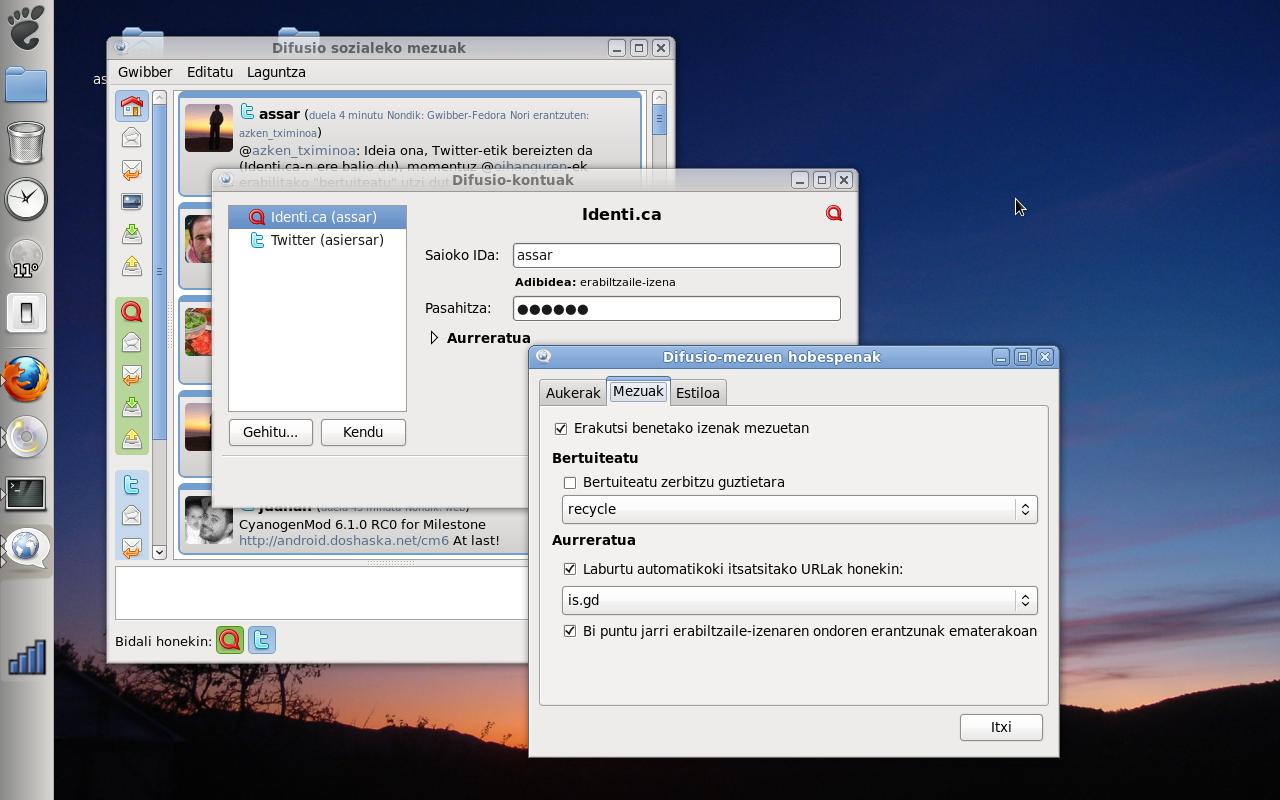Click the images stream icon in sidebar

pos(131,202)
